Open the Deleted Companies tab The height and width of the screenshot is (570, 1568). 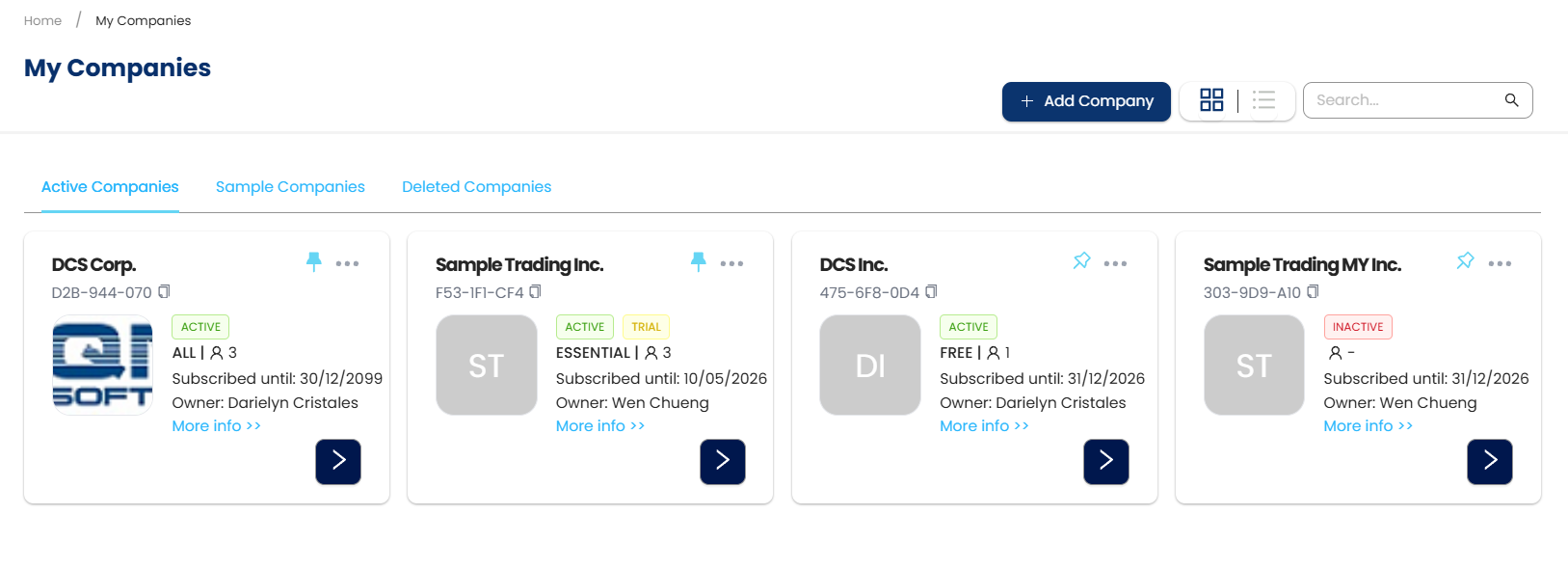click(x=476, y=187)
